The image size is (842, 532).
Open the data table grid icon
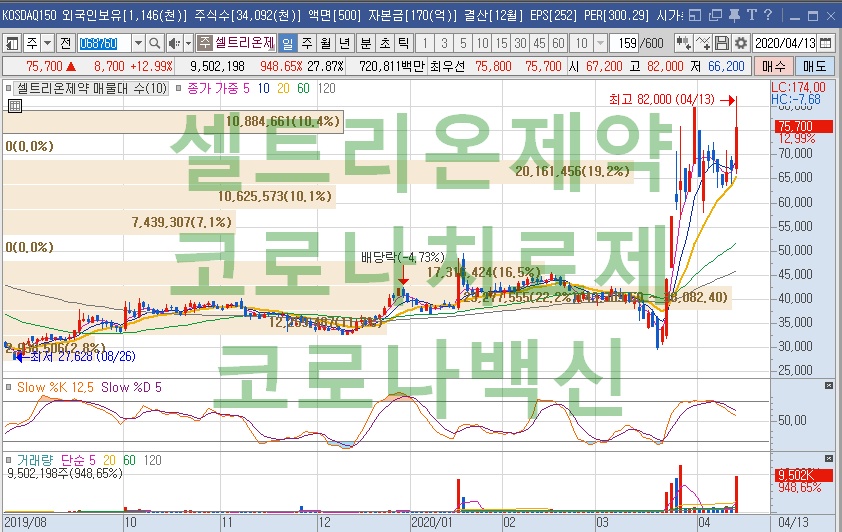(14, 106)
